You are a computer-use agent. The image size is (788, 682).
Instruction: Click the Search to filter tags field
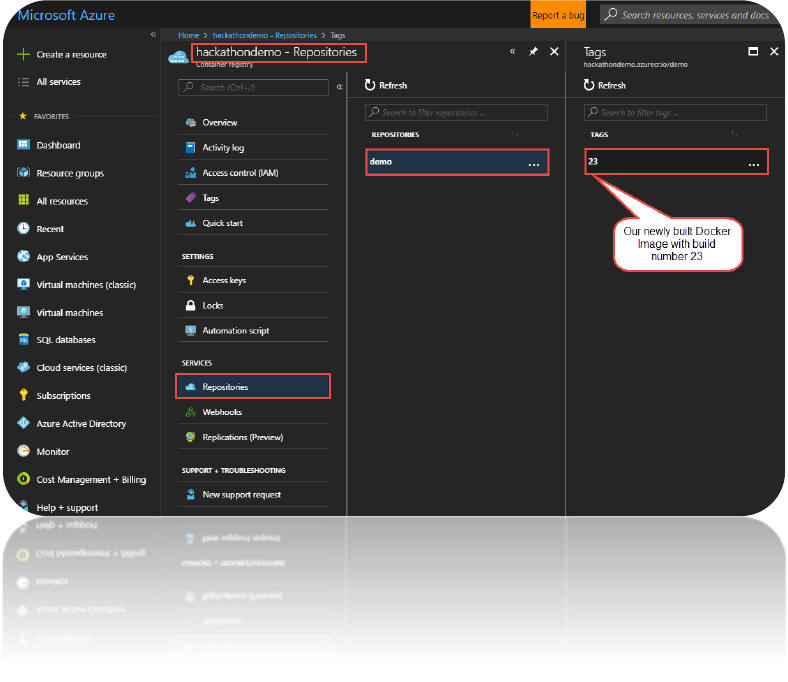click(675, 113)
